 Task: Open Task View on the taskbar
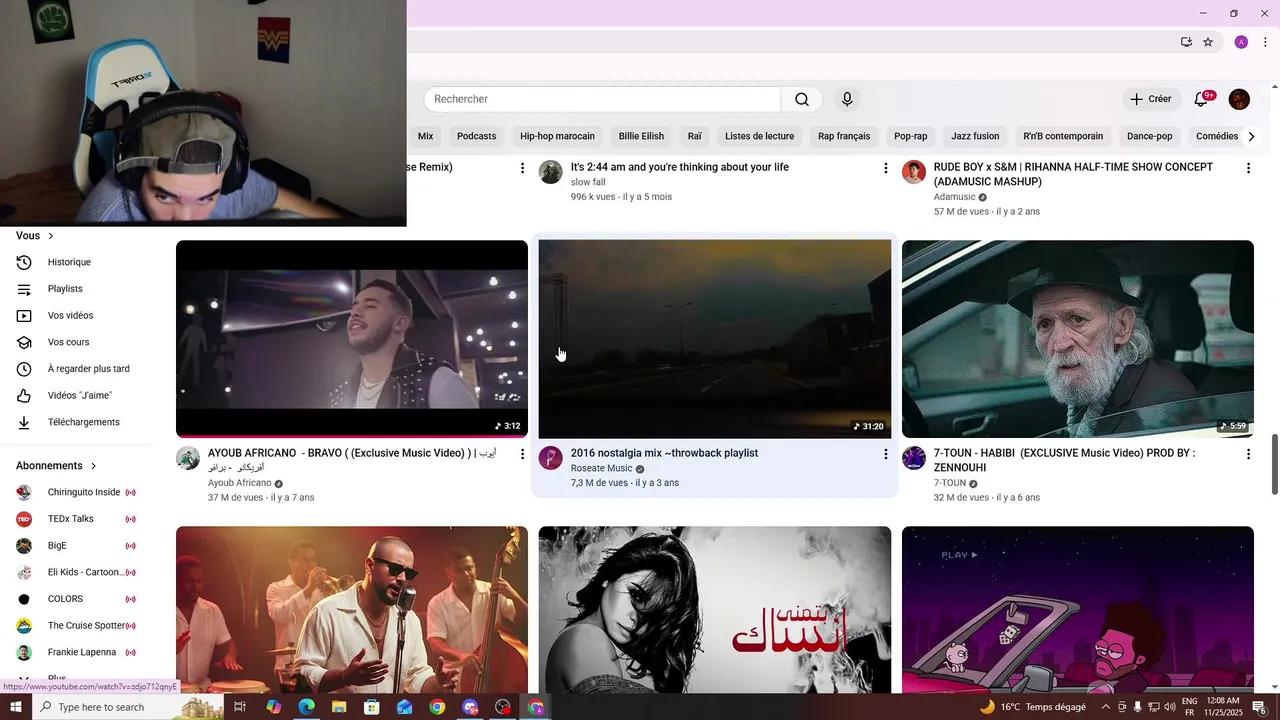(x=240, y=707)
